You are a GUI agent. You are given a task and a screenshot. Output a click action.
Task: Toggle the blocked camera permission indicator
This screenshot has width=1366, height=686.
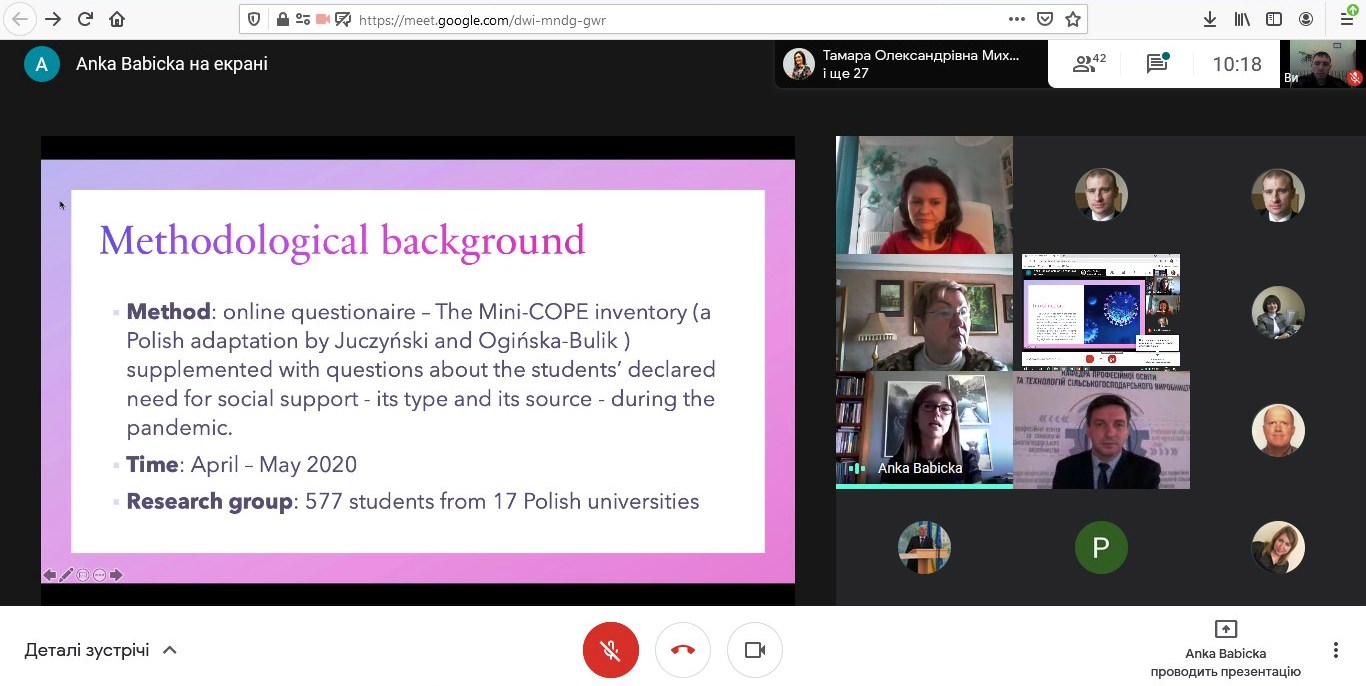(323, 19)
